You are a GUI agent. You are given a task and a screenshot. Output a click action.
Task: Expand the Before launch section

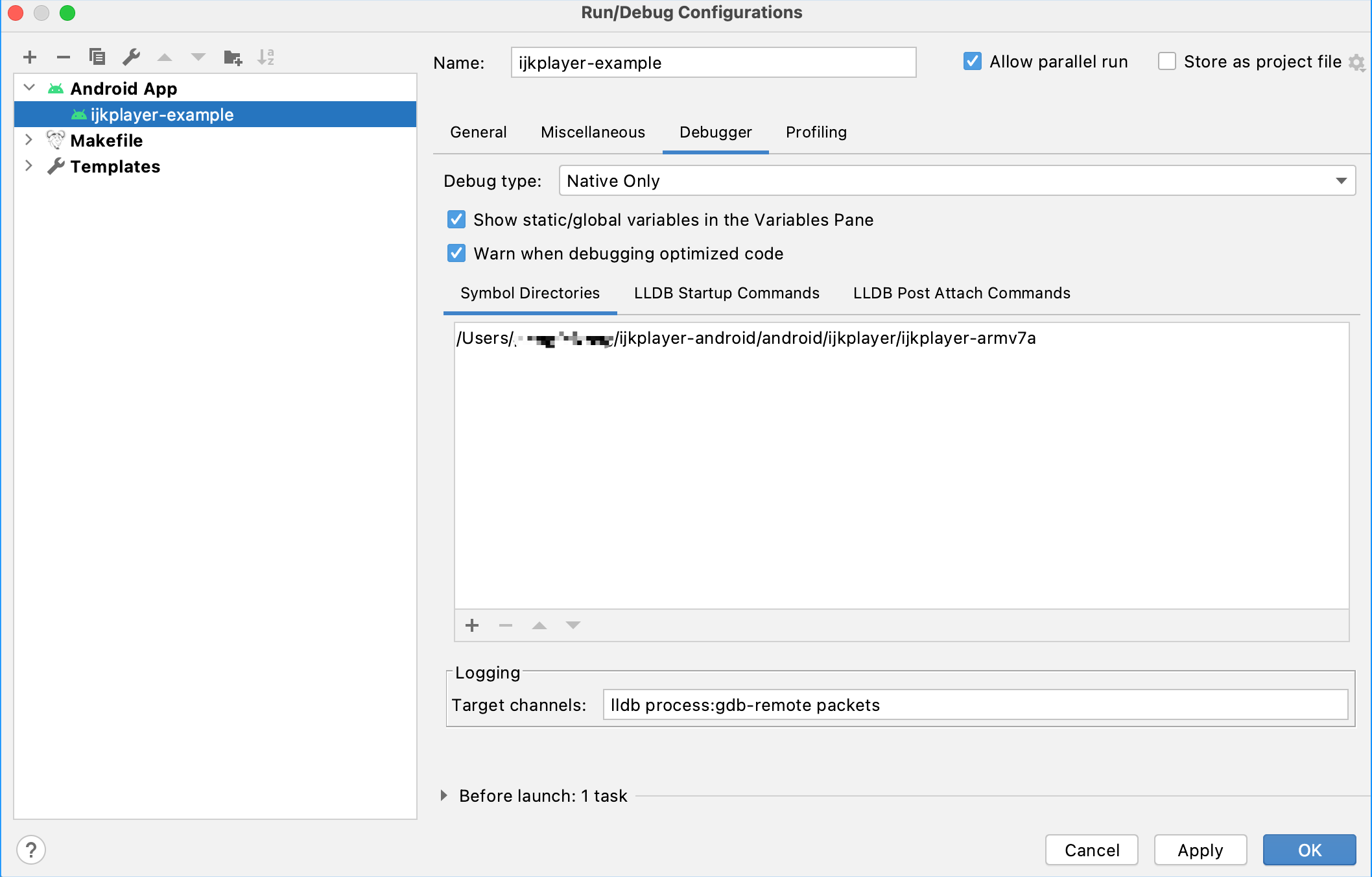(x=444, y=795)
